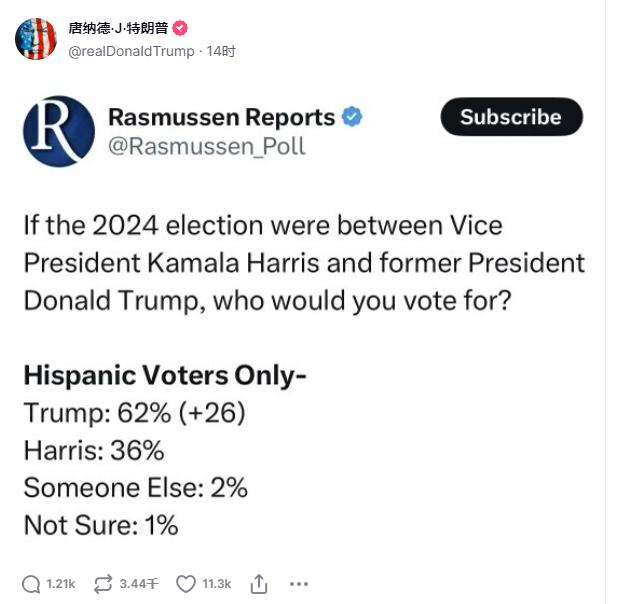Click the share upload icon
This screenshot has width=625, height=604.
click(259, 584)
